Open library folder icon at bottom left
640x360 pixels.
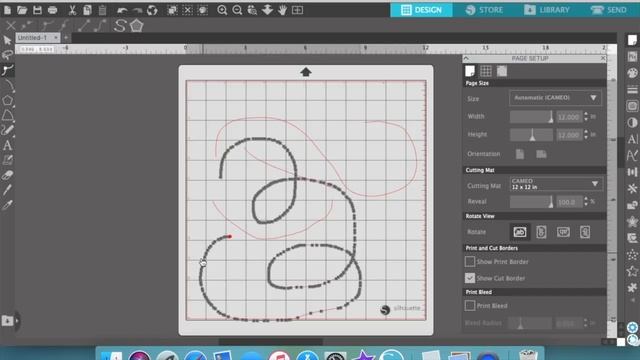click(x=7, y=321)
